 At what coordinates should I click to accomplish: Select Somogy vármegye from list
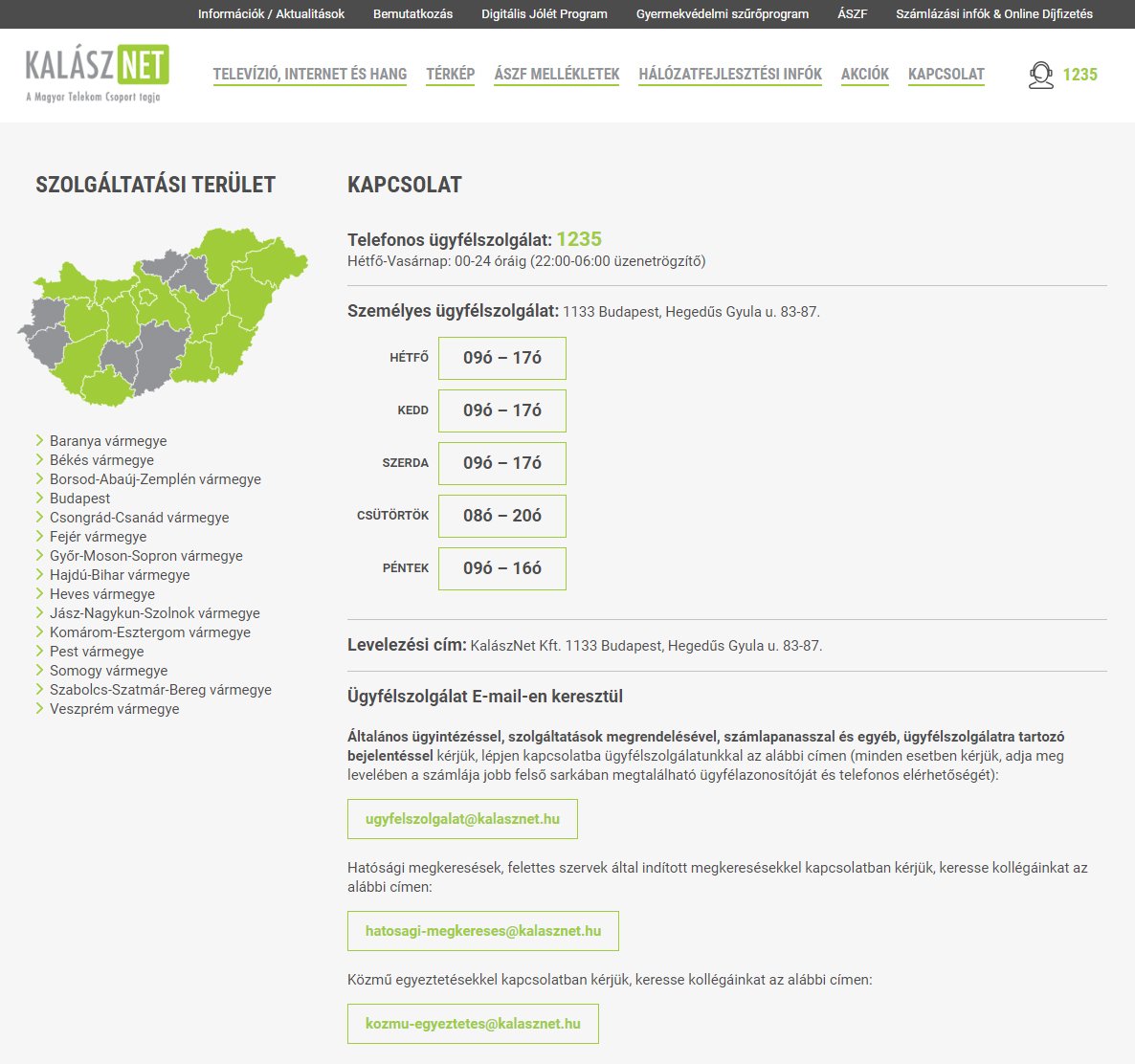(108, 671)
